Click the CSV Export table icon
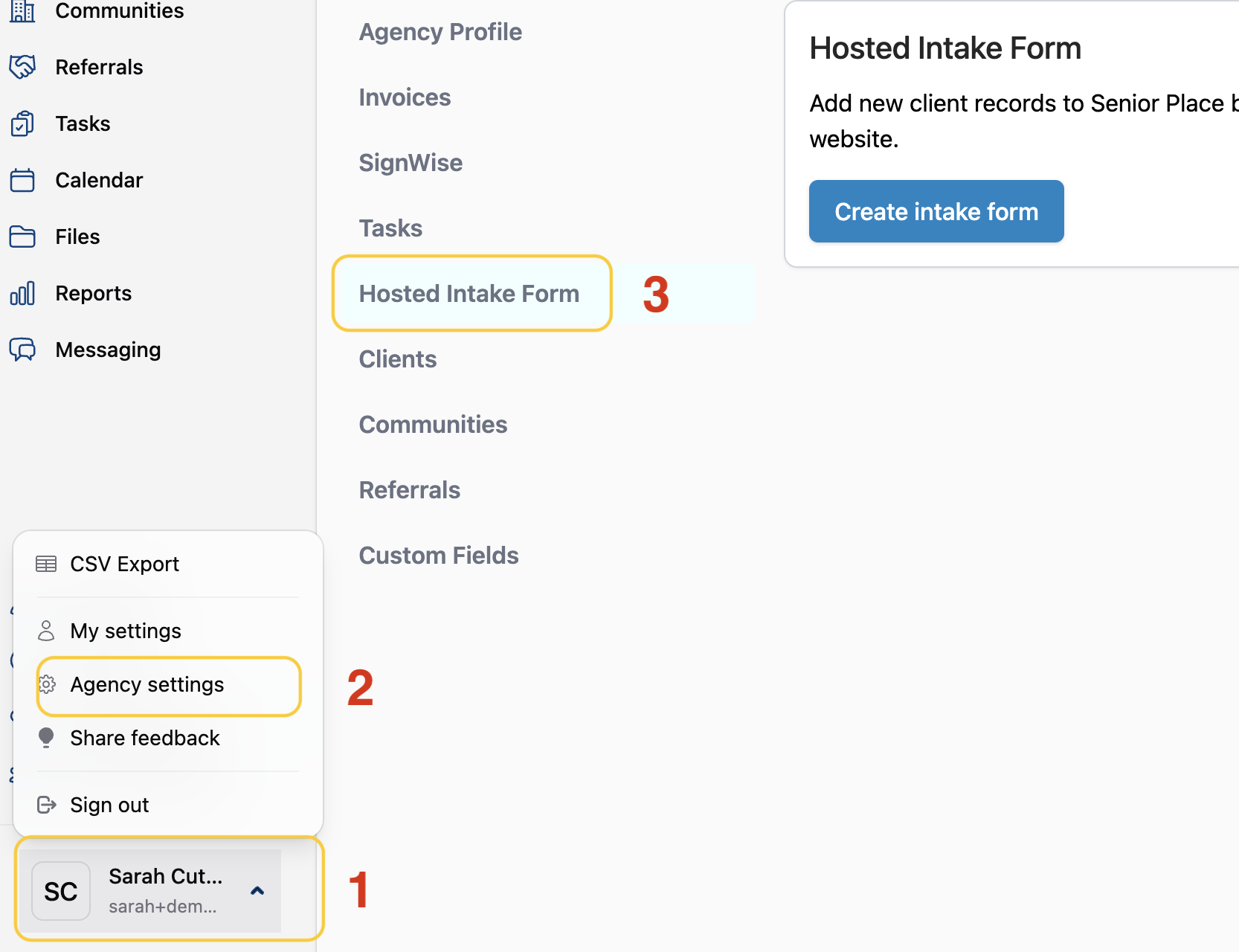 [46, 564]
